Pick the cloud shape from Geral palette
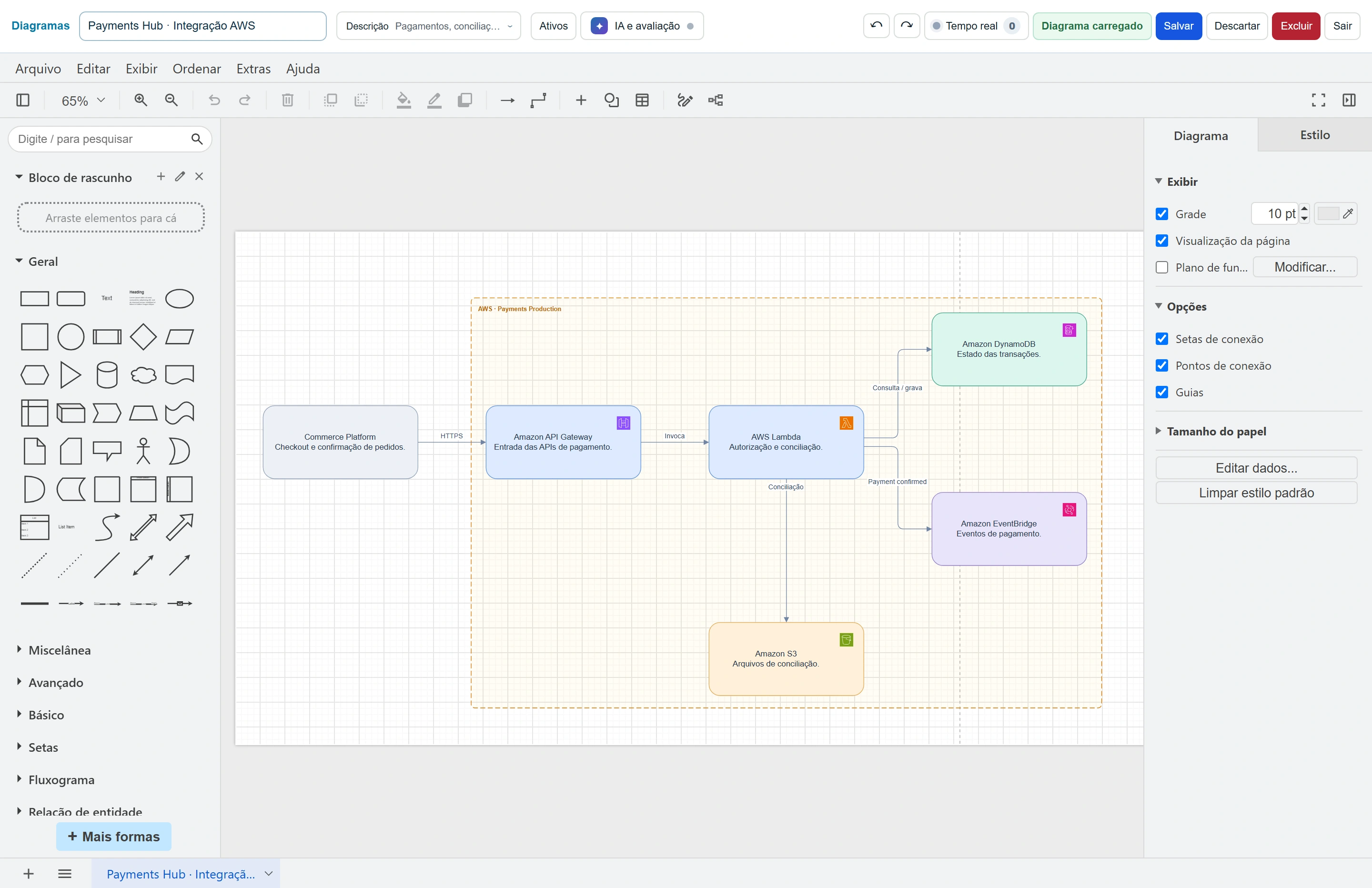Image resolution: width=1372 pixels, height=888 pixels. pyautogui.click(x=143, y=375)
